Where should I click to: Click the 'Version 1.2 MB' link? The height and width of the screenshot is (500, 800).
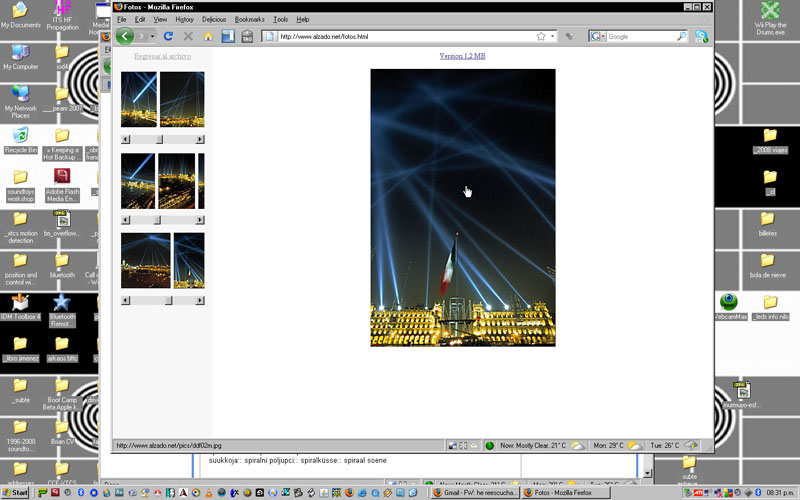click(x=462, y=56)
